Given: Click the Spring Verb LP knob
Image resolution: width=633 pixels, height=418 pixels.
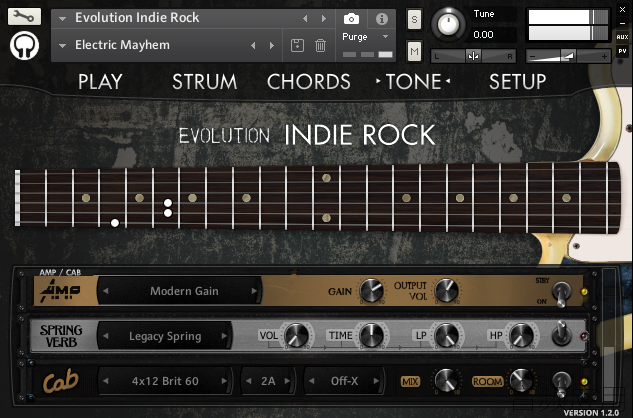Looking at the screenshot, I should point(446,335).
